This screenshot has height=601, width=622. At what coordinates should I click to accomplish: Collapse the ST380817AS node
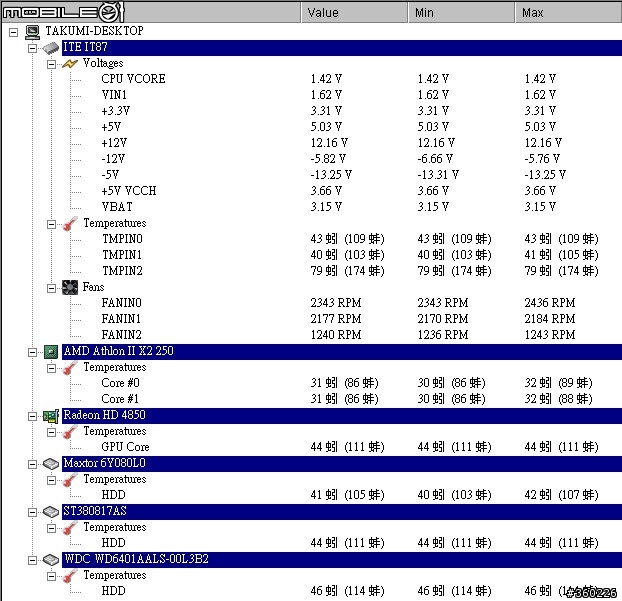[33, 512]
